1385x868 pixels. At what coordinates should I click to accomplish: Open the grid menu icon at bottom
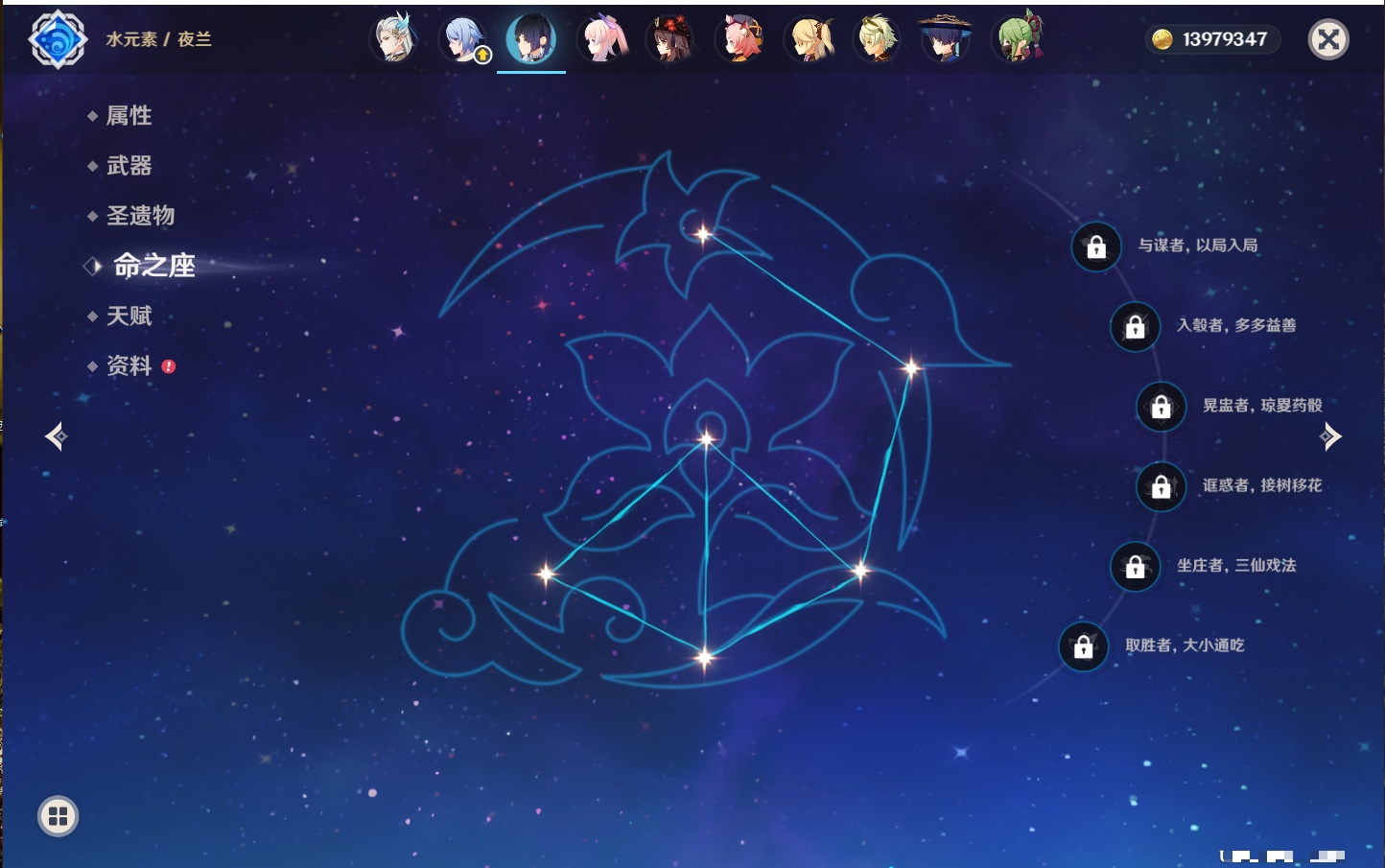(58, 816)
